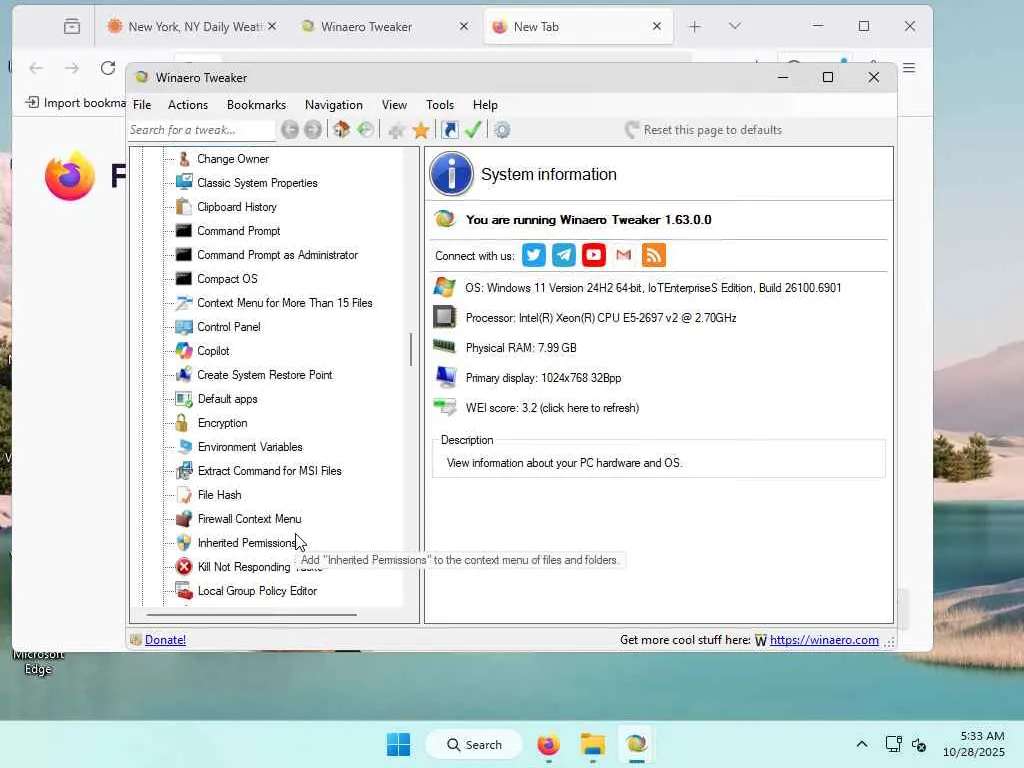Screen dimensions: 1024x768
Task: Add this page to bookmarks yellow star
Action: click(x=421, y=130)
